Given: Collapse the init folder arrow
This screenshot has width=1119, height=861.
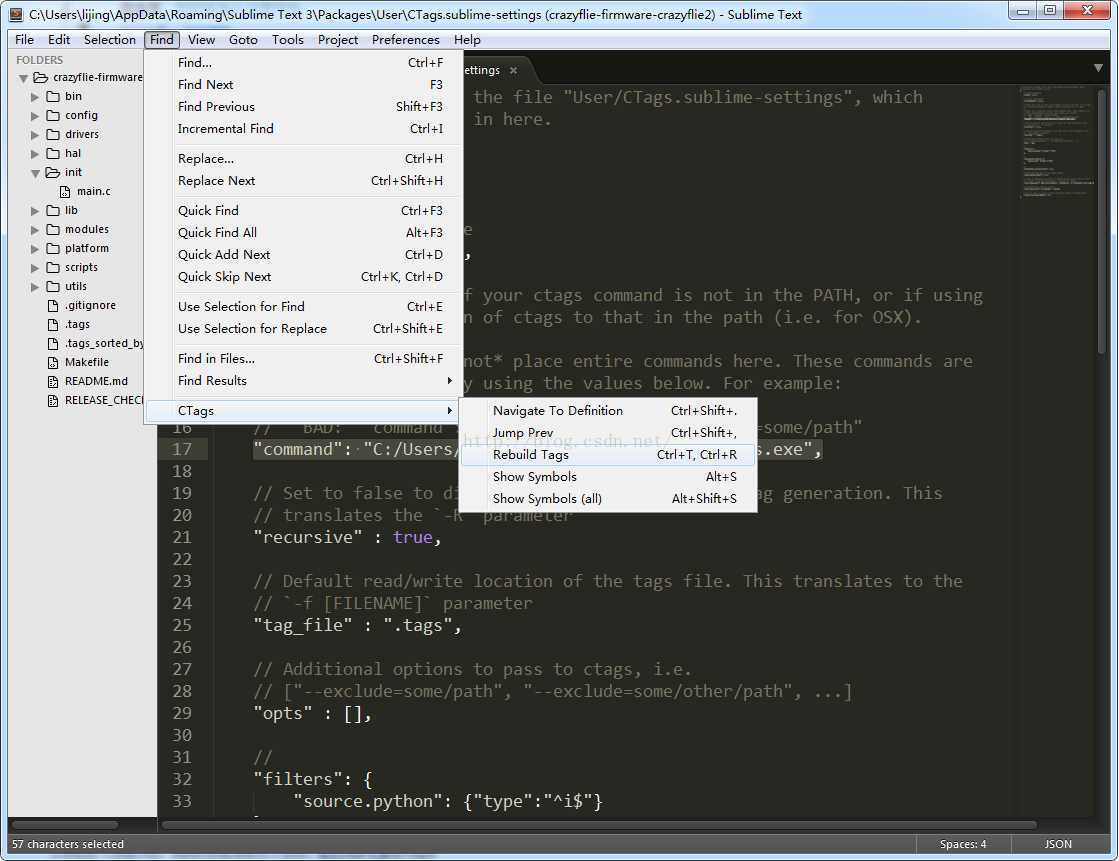Looking at the screenshot, I should [35, 173].
